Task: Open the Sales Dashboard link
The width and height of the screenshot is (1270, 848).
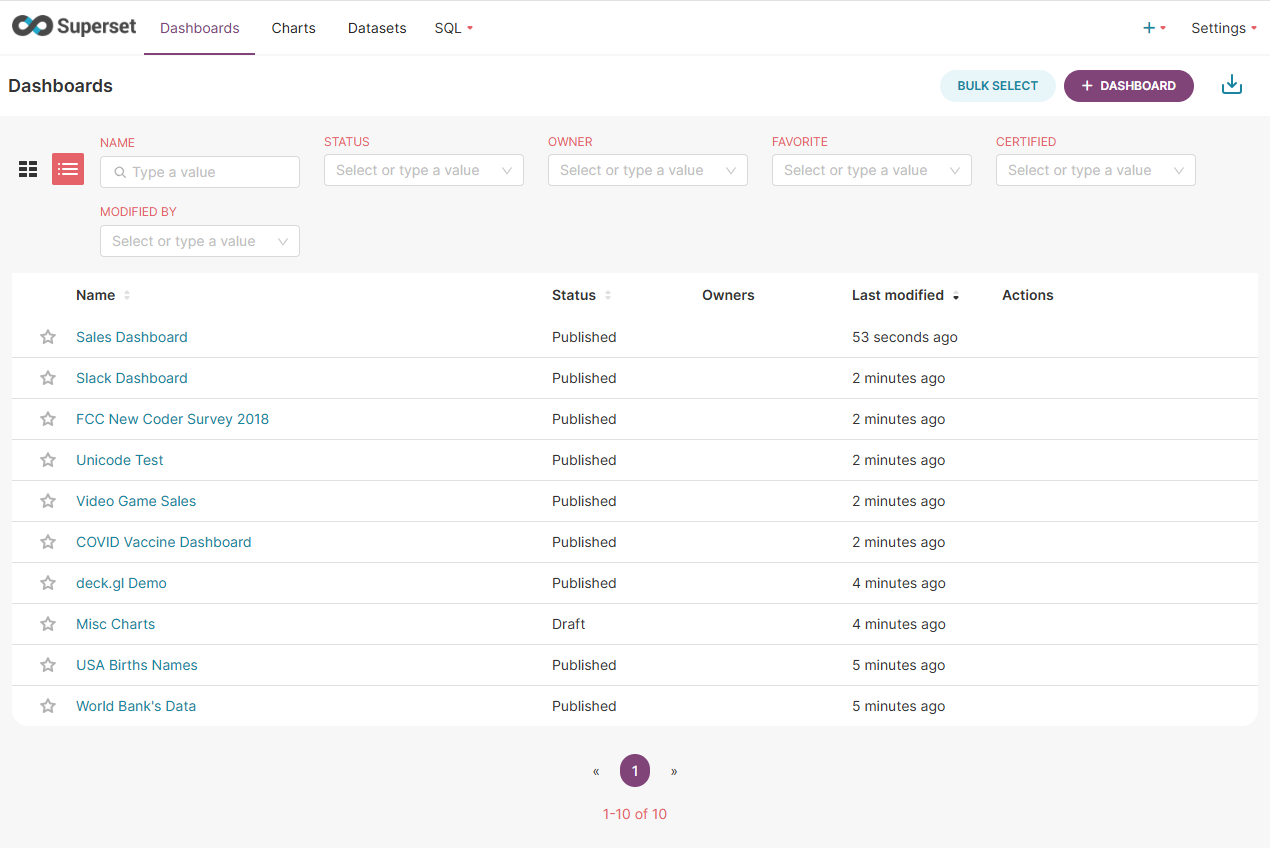Action: (x=132, y=337)
